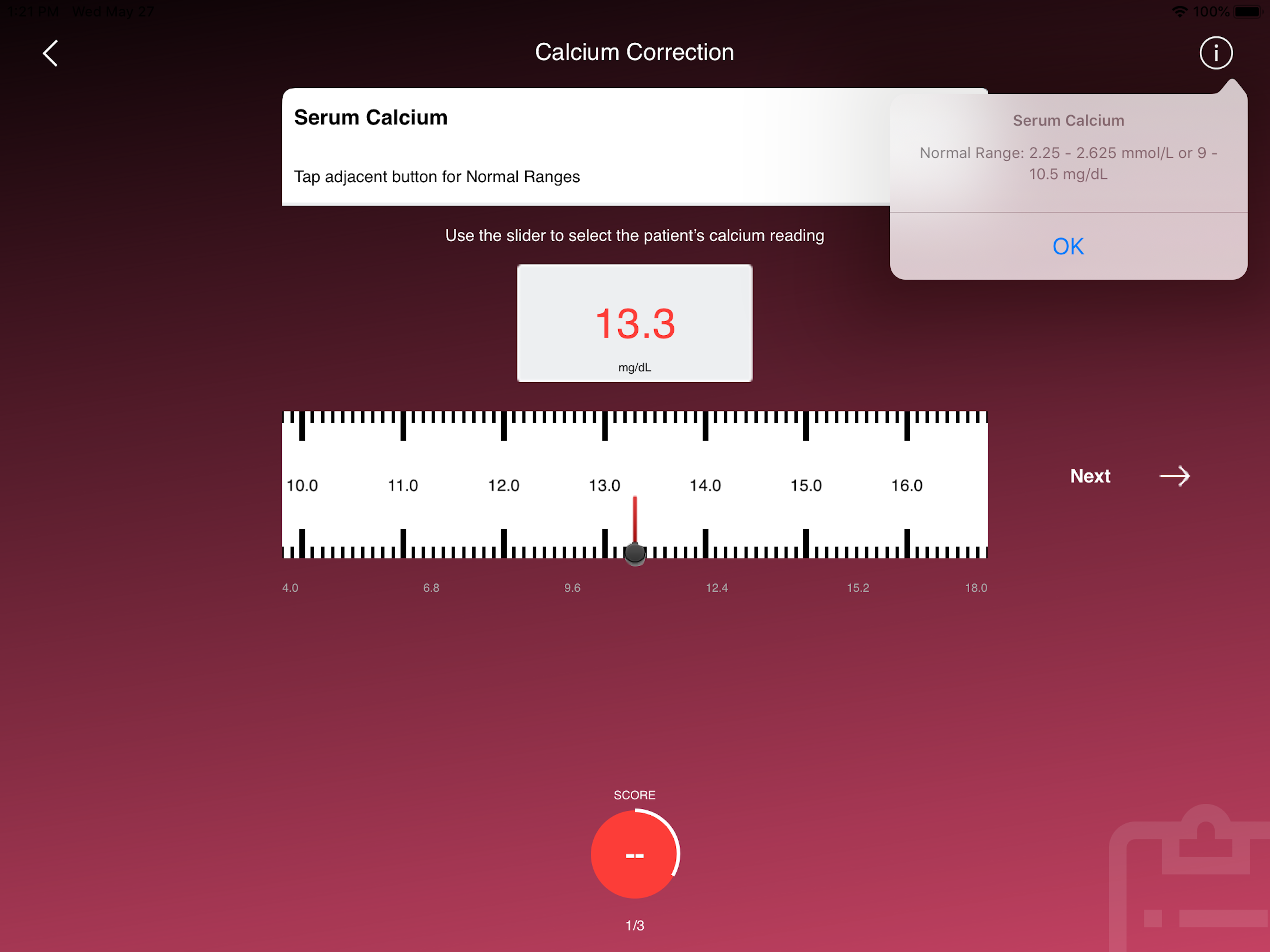The width and height of the screenshot is (1270, 952).
Task: Click the 1/3 step indicator
Action: 635,925
